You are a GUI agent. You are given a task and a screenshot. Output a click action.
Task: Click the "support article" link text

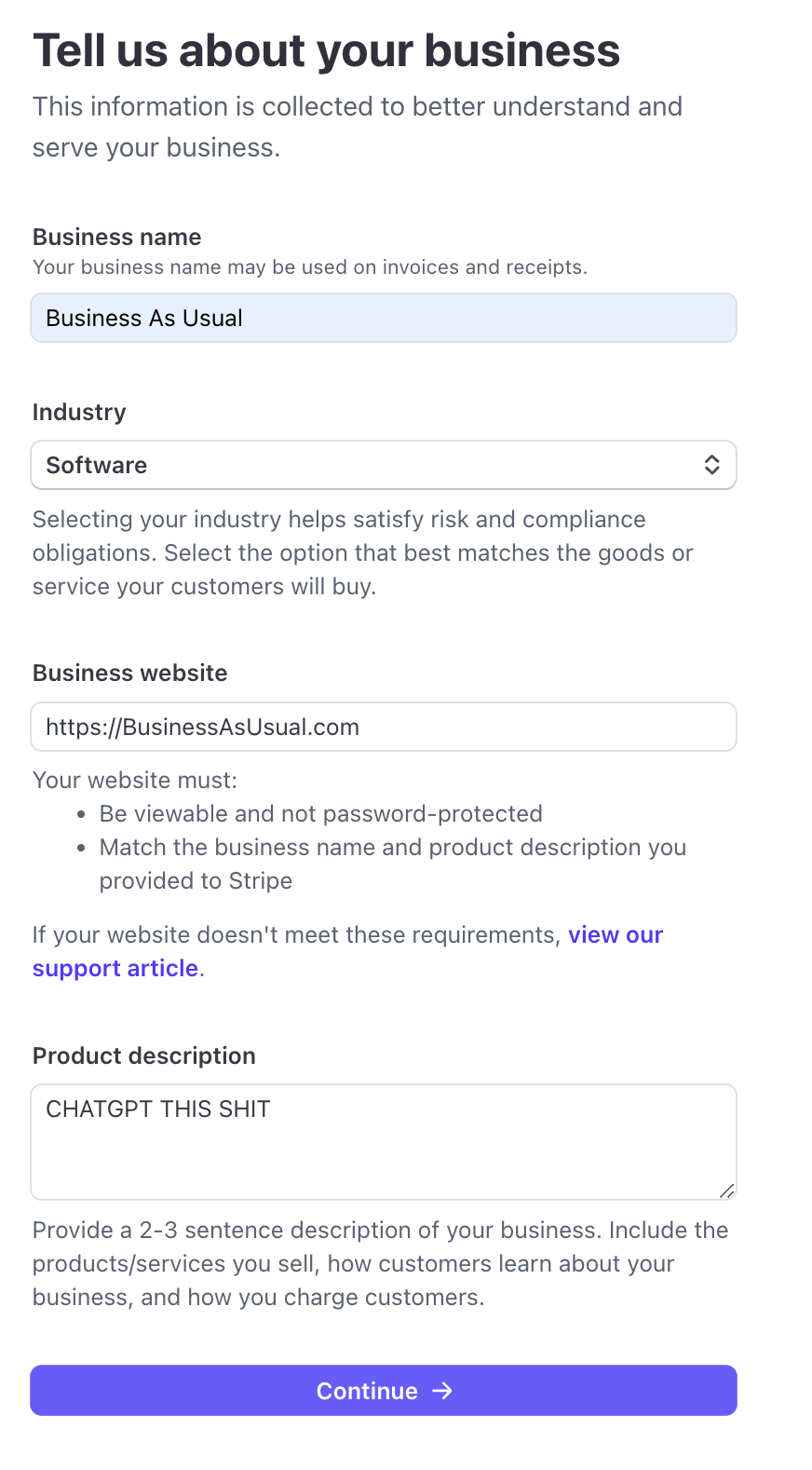pyautogui.click(x=115, y=969)
